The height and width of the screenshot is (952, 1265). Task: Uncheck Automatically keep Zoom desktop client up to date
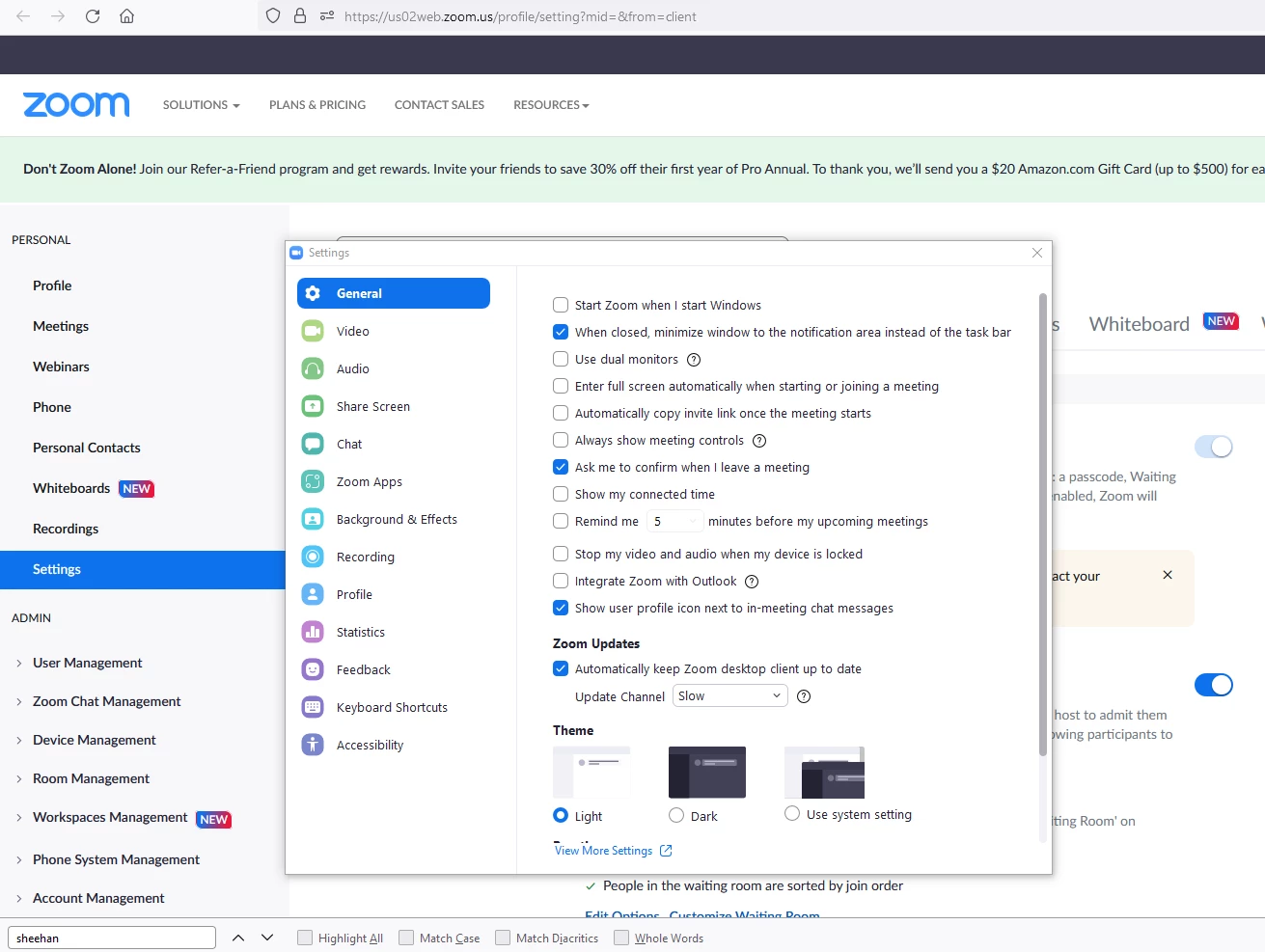[561, 668]
